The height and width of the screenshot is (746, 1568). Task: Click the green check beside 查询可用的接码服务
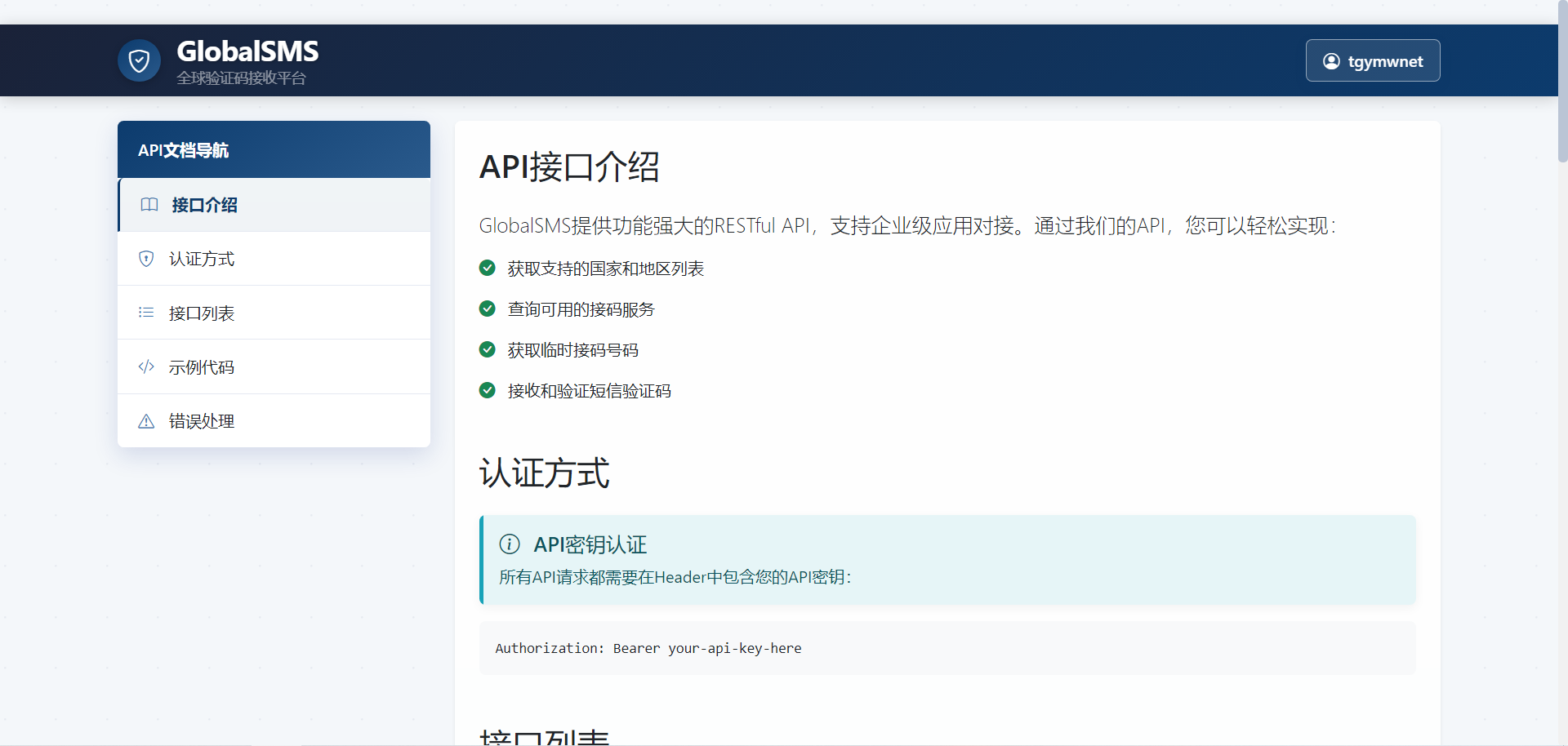tap(488, 309)
